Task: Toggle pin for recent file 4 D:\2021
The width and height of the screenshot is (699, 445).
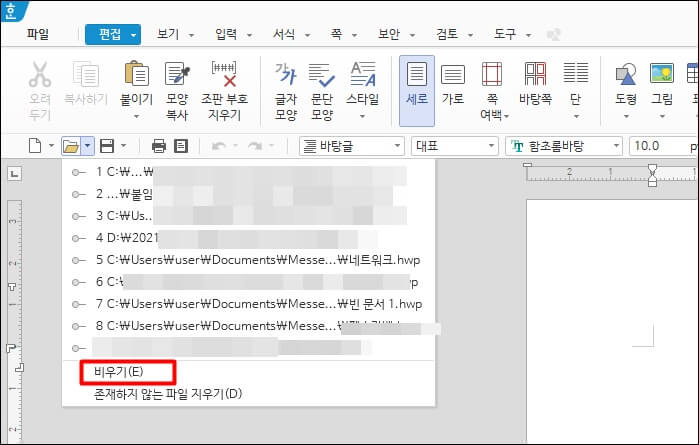Action: [x=79, y=238]
